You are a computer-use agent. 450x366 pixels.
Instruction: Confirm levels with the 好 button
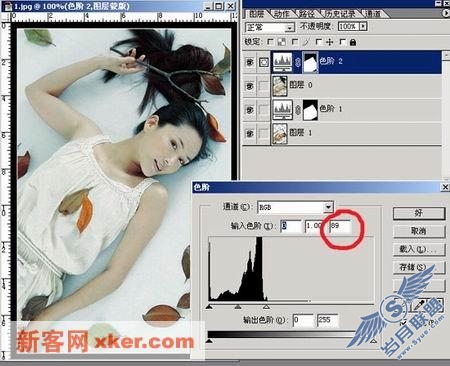pyautogui.click(x=419, y=213)
